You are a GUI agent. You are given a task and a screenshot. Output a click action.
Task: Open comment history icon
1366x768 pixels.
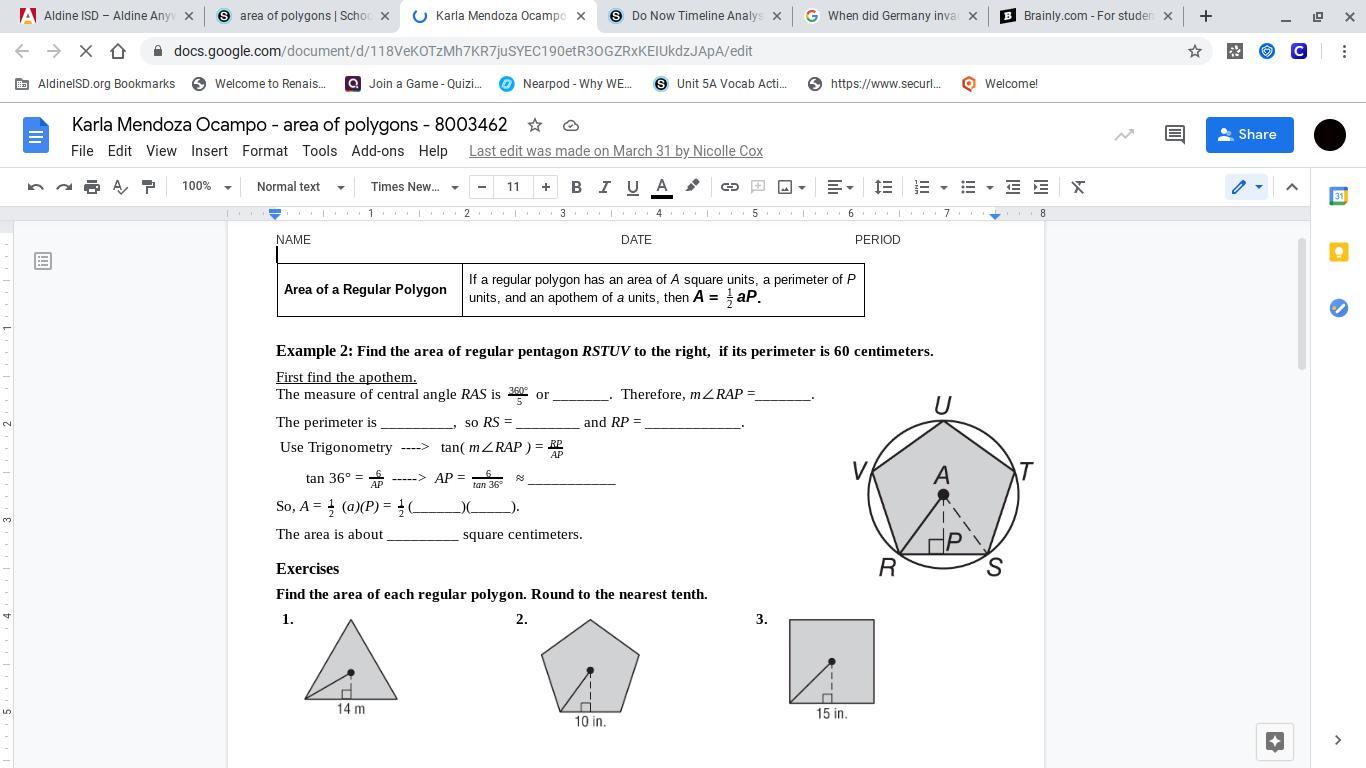1175,134
